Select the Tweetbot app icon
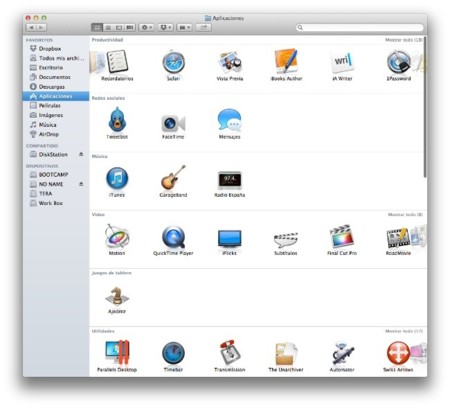 pyautogui.click(x=117, y=120)
